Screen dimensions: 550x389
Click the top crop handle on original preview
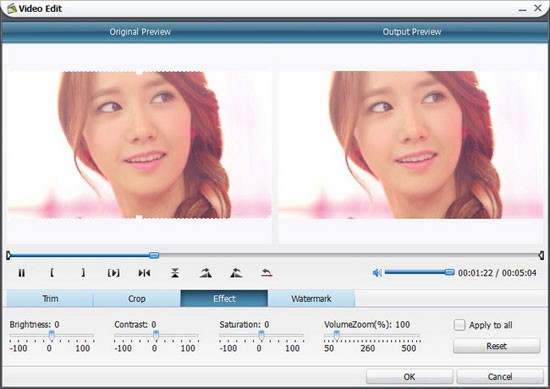tap(139, 72)
